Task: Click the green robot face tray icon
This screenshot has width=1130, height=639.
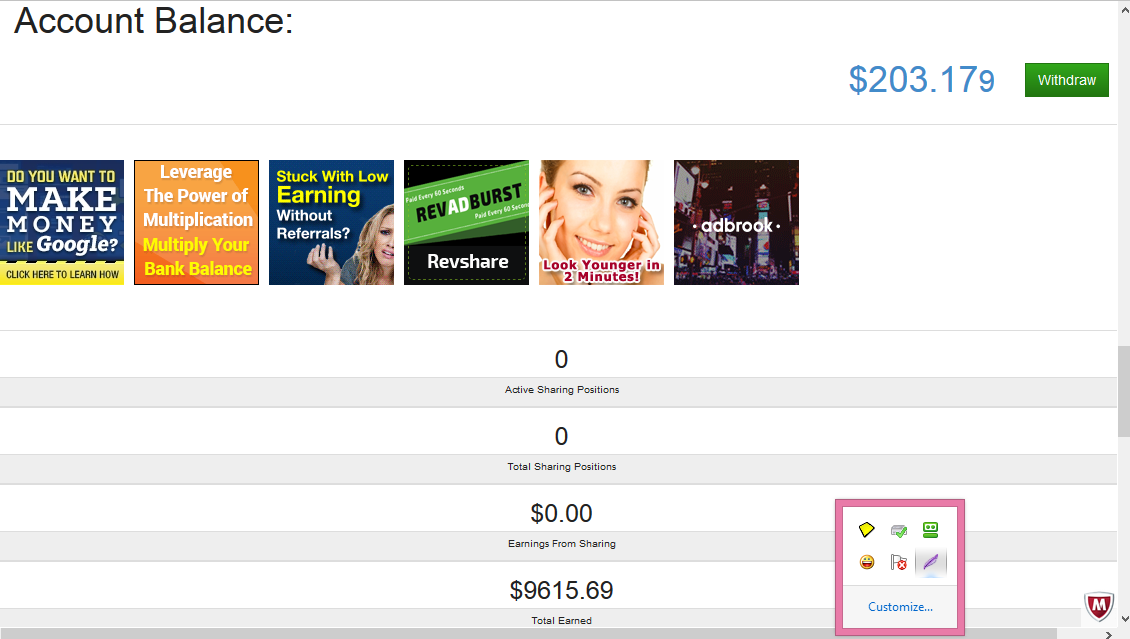Action: pyautogui.click(x=931, y=530)
